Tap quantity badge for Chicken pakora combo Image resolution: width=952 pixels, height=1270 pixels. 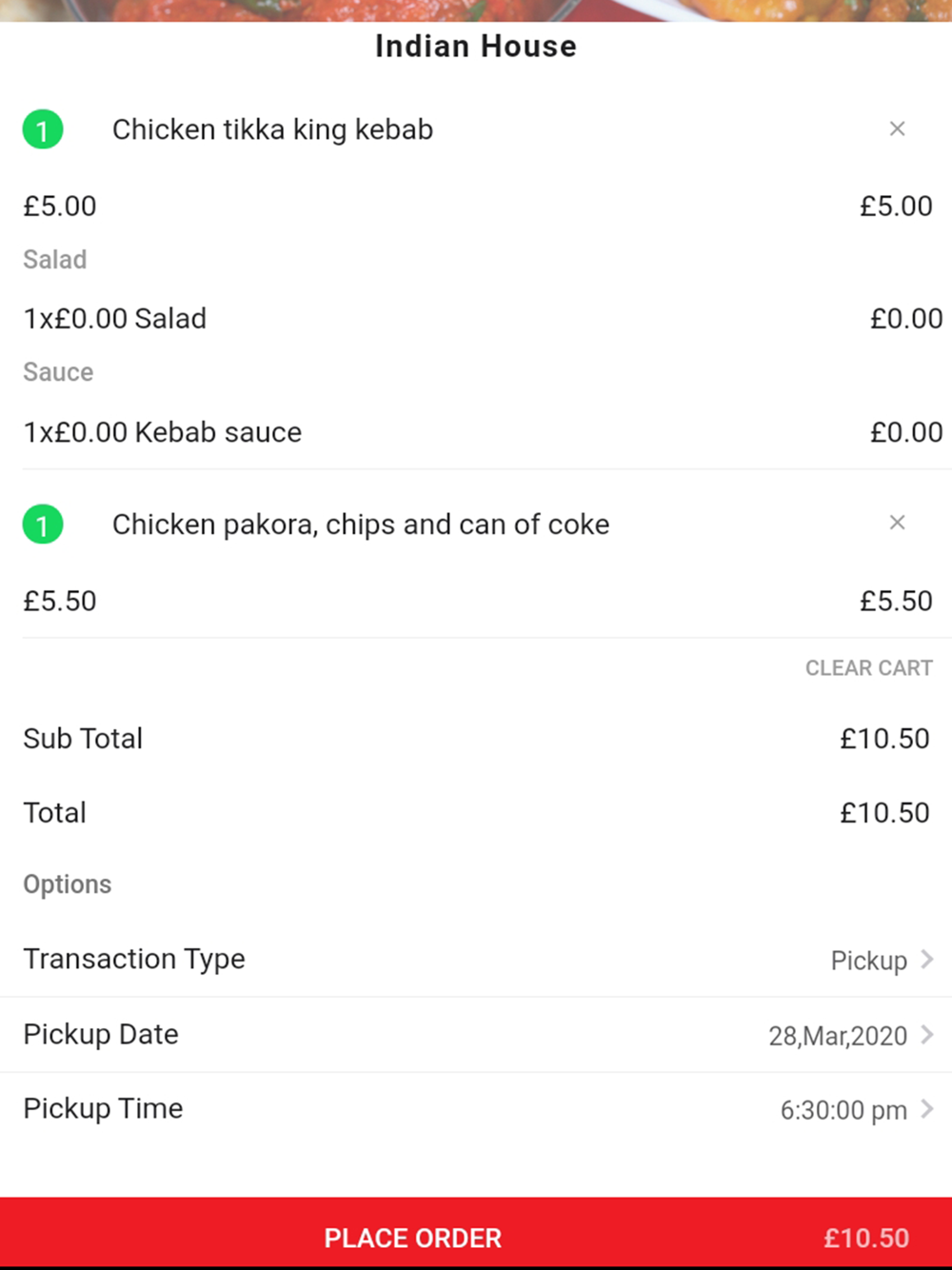pyautogui.click(x=43, y=525)
